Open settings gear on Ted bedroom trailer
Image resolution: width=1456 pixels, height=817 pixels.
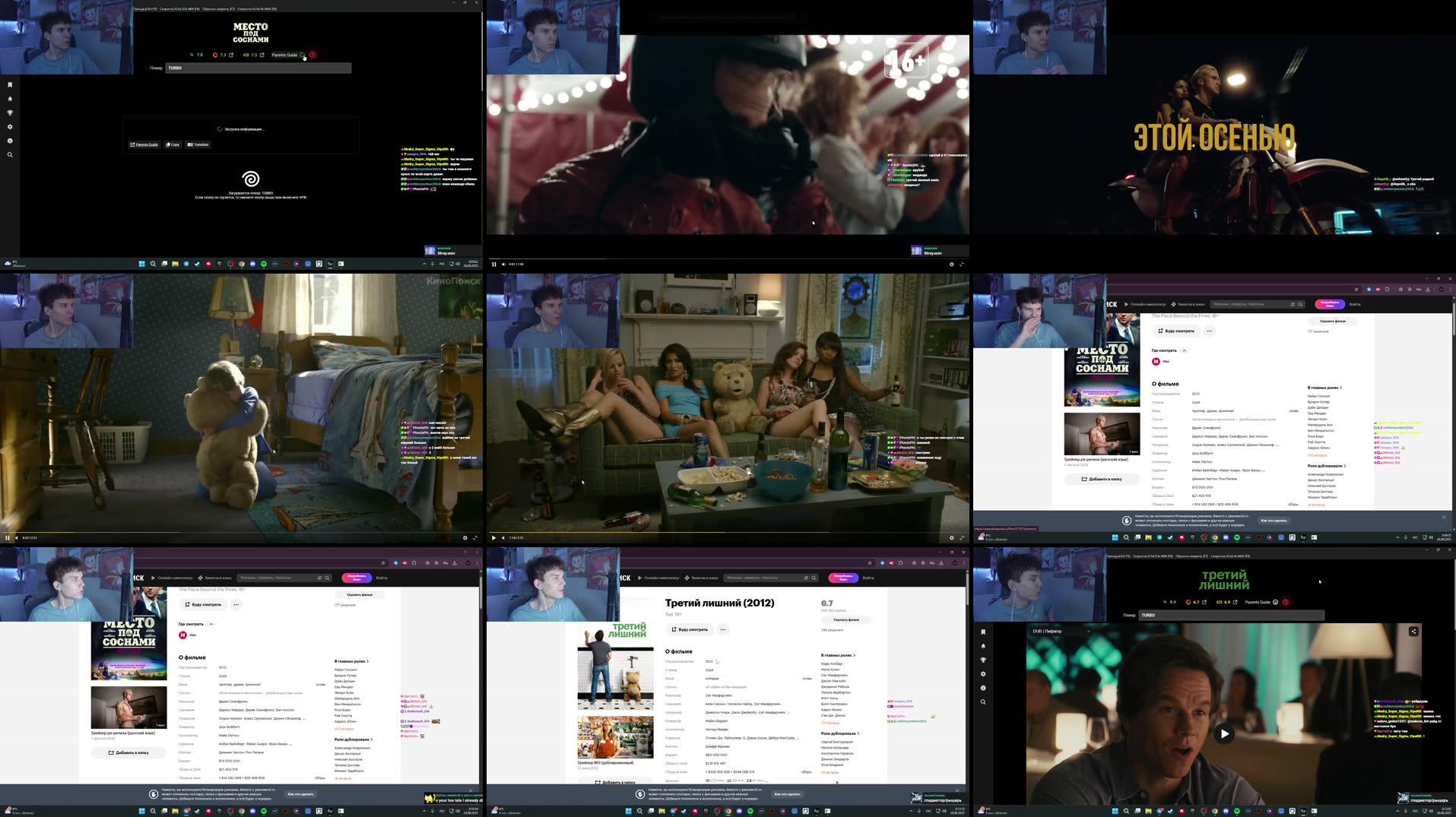coord(465,538)
